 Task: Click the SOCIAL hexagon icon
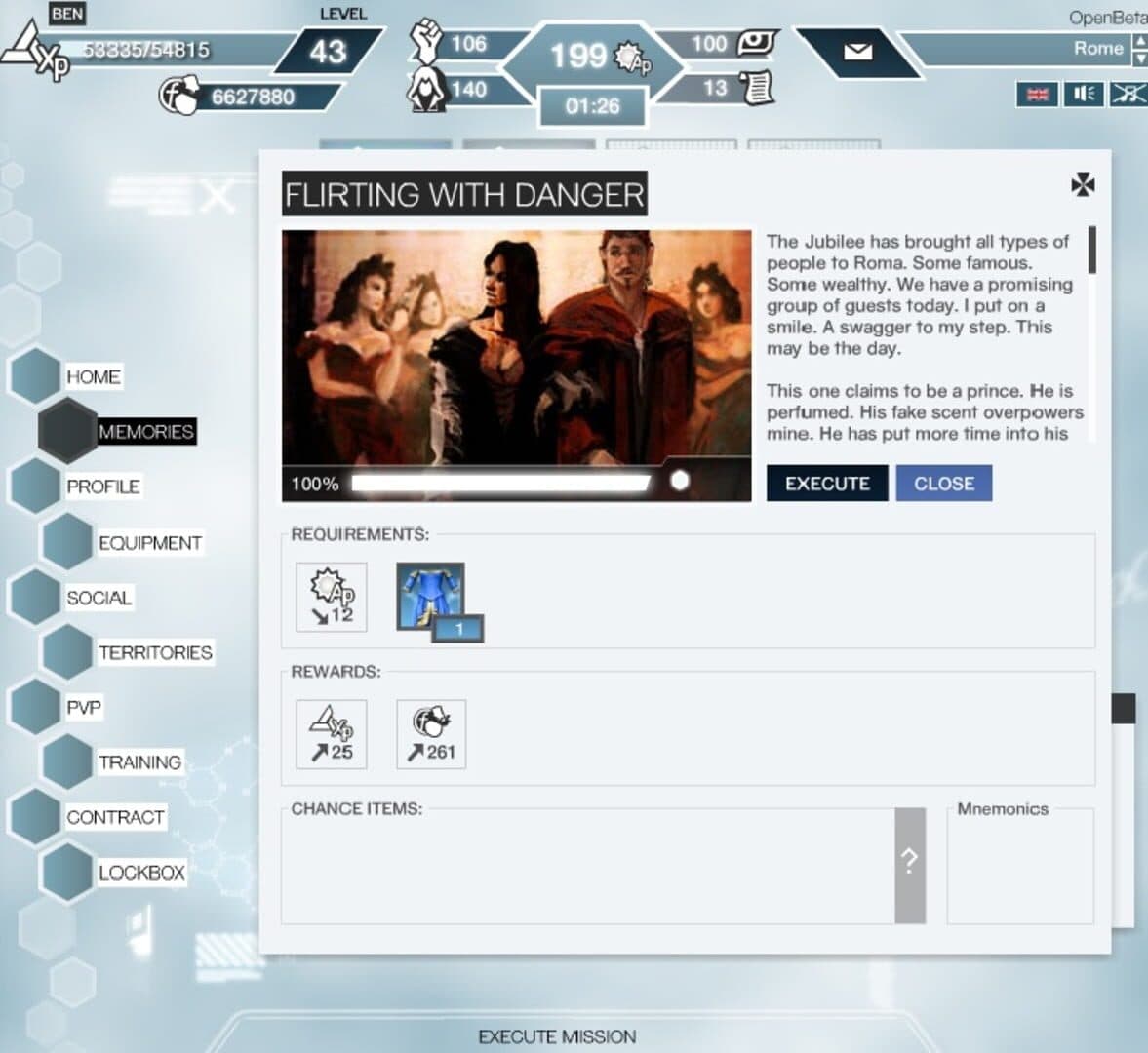click(x=35, y=597)
